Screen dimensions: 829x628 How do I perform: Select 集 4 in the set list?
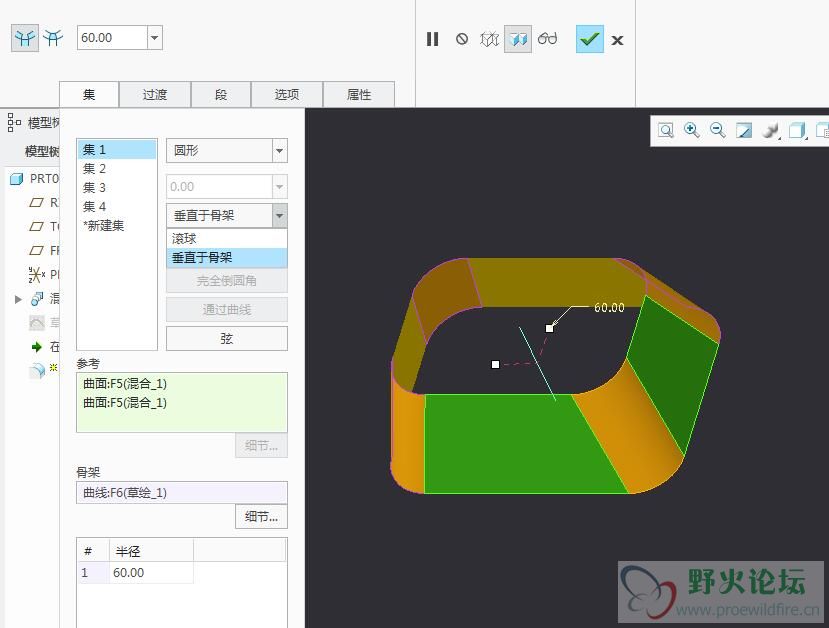pyautogui.click(x=117, y=207)
